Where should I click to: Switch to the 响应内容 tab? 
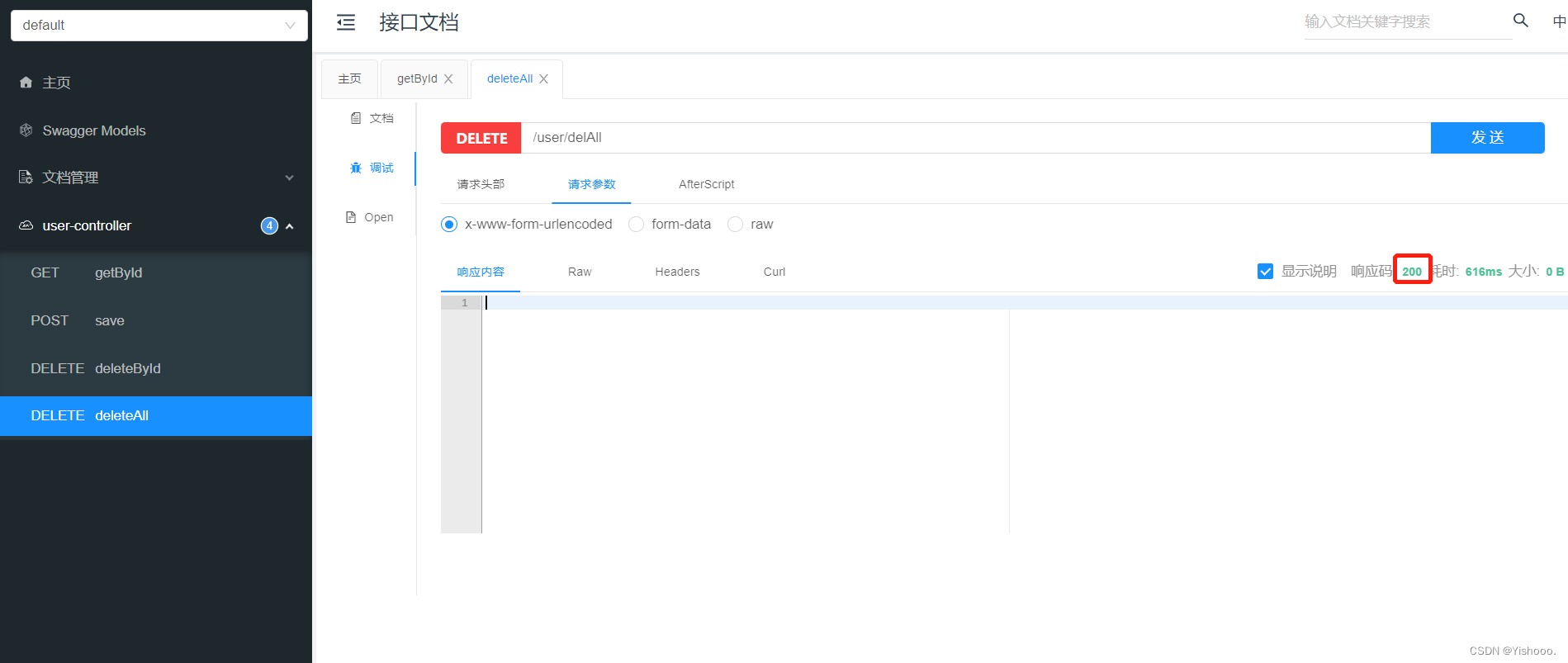(x=481, y=272)
